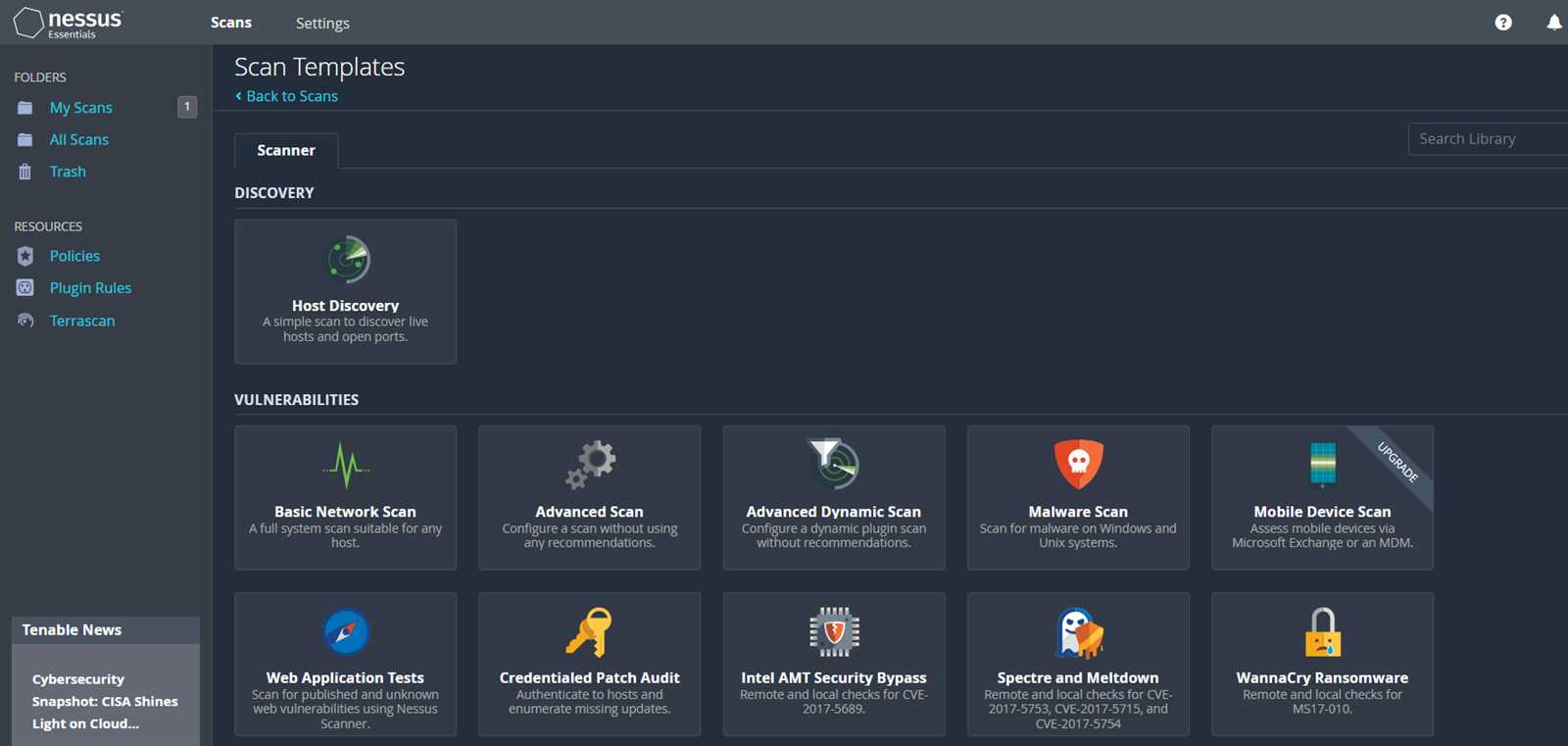This screenshot has height=746, width=1568.
Task: Click the Host Discovery radar icon
Action: [x=347, y=260]
